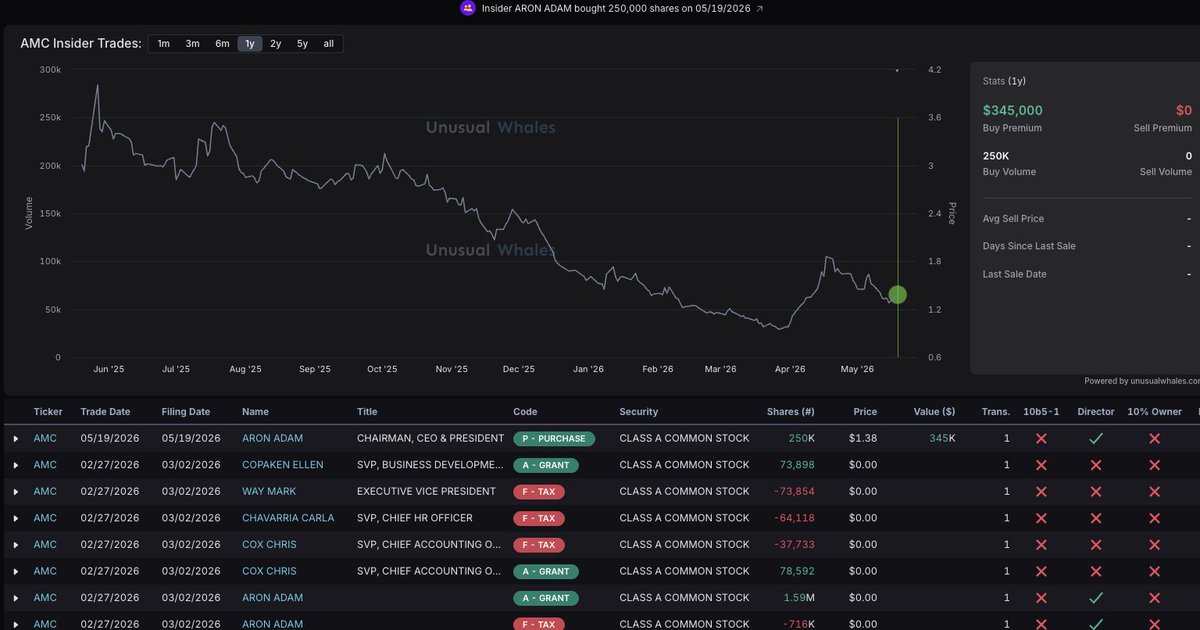Click Director X icon in COX CHRIS grant row
The image size is (1200, 630).
pos(1096,571)
